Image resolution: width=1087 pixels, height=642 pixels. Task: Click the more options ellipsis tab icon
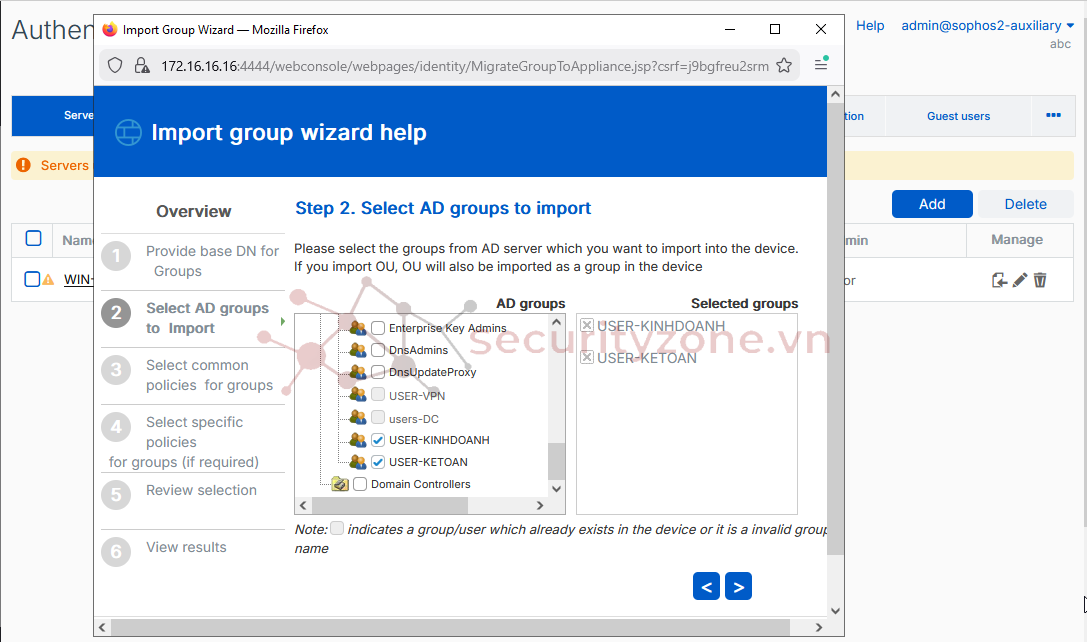[x=1053, y=116]
